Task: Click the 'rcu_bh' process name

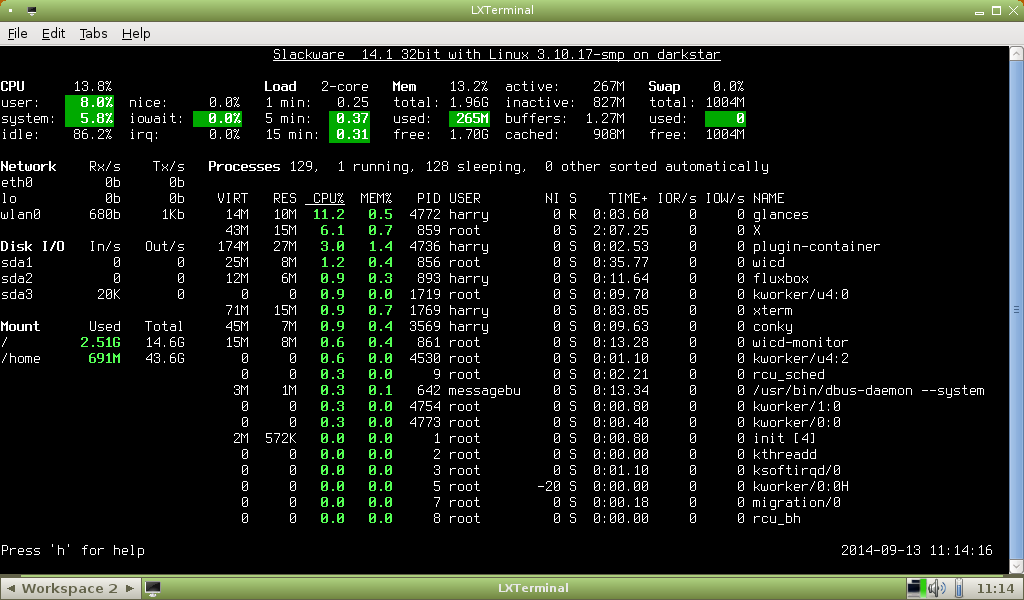Action: (776, 518)
